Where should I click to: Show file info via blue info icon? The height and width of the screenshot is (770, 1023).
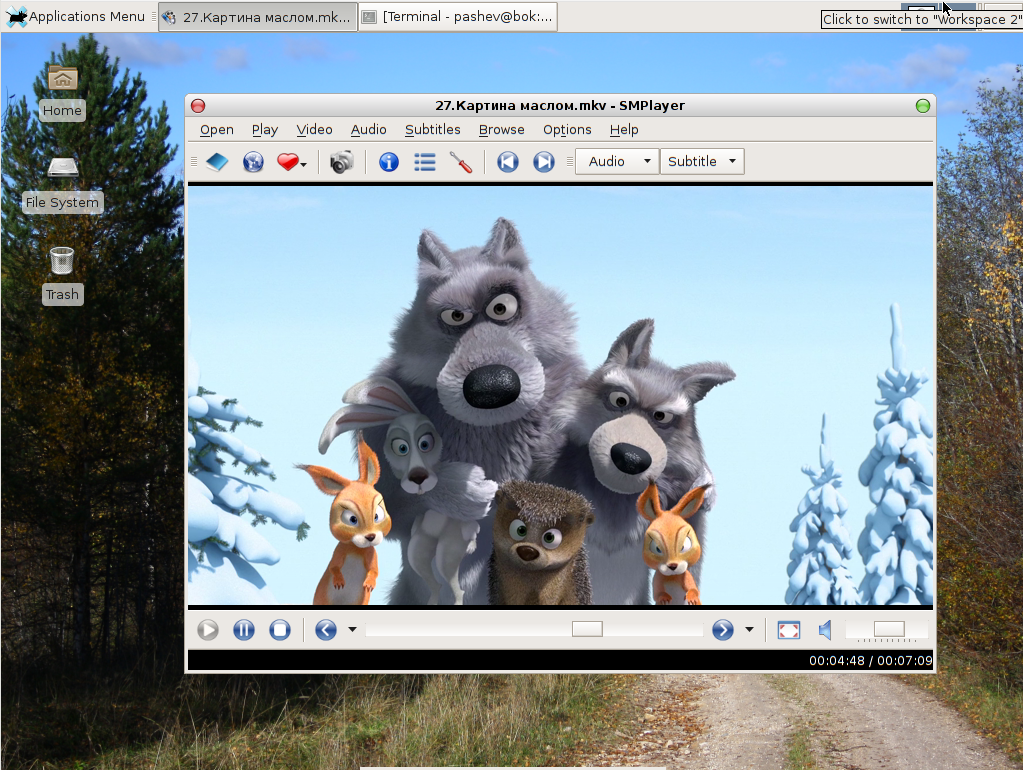(x=389, y=162)
